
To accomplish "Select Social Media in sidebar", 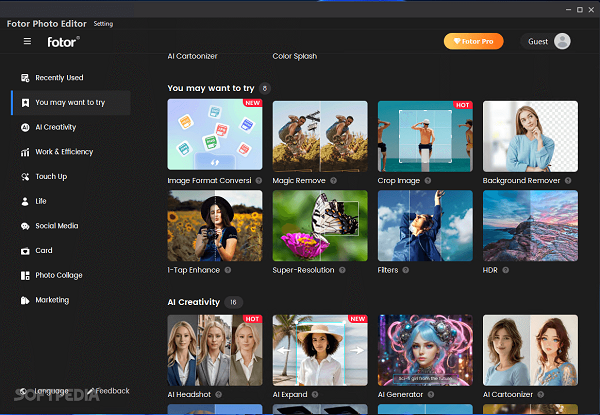I will [71, 226].
